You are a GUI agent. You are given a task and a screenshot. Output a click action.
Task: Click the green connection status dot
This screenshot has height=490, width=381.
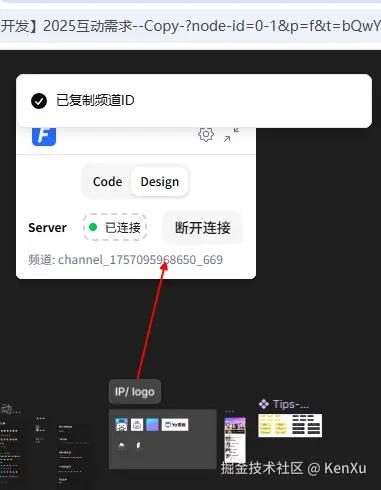click(93, 227)
